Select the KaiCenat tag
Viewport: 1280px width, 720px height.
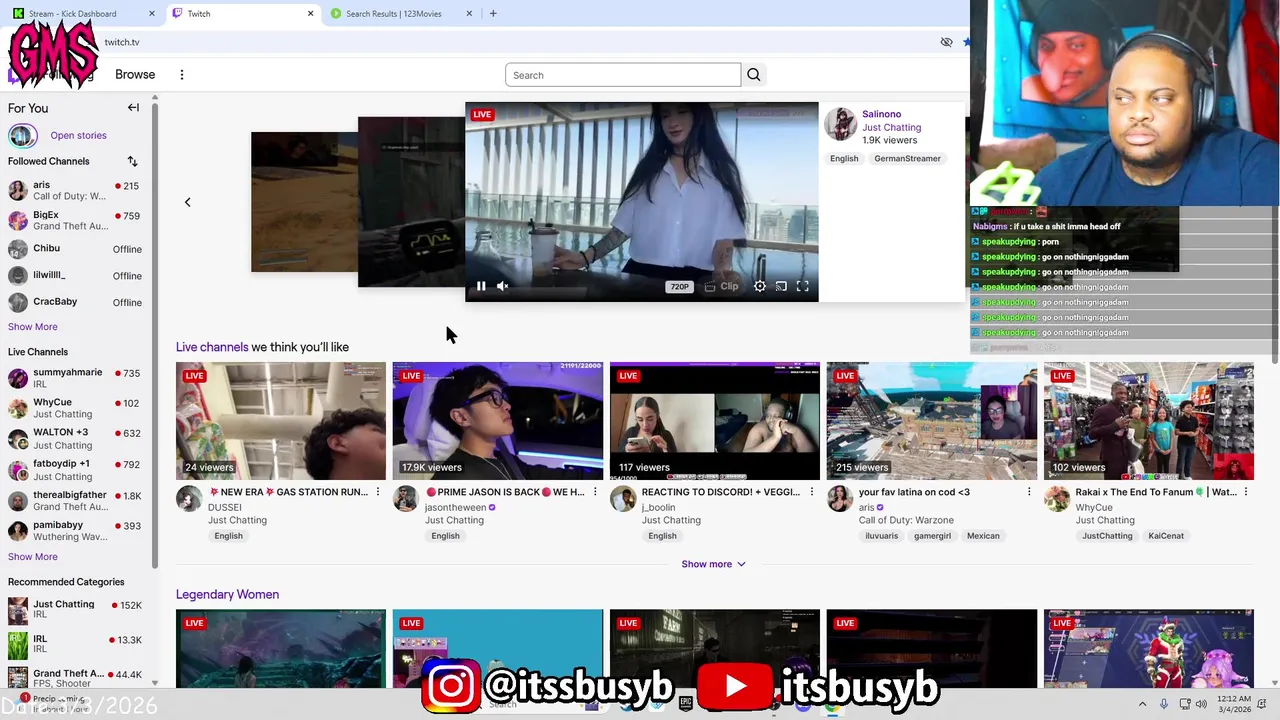pyautogui.click(x=1166, y=536)
